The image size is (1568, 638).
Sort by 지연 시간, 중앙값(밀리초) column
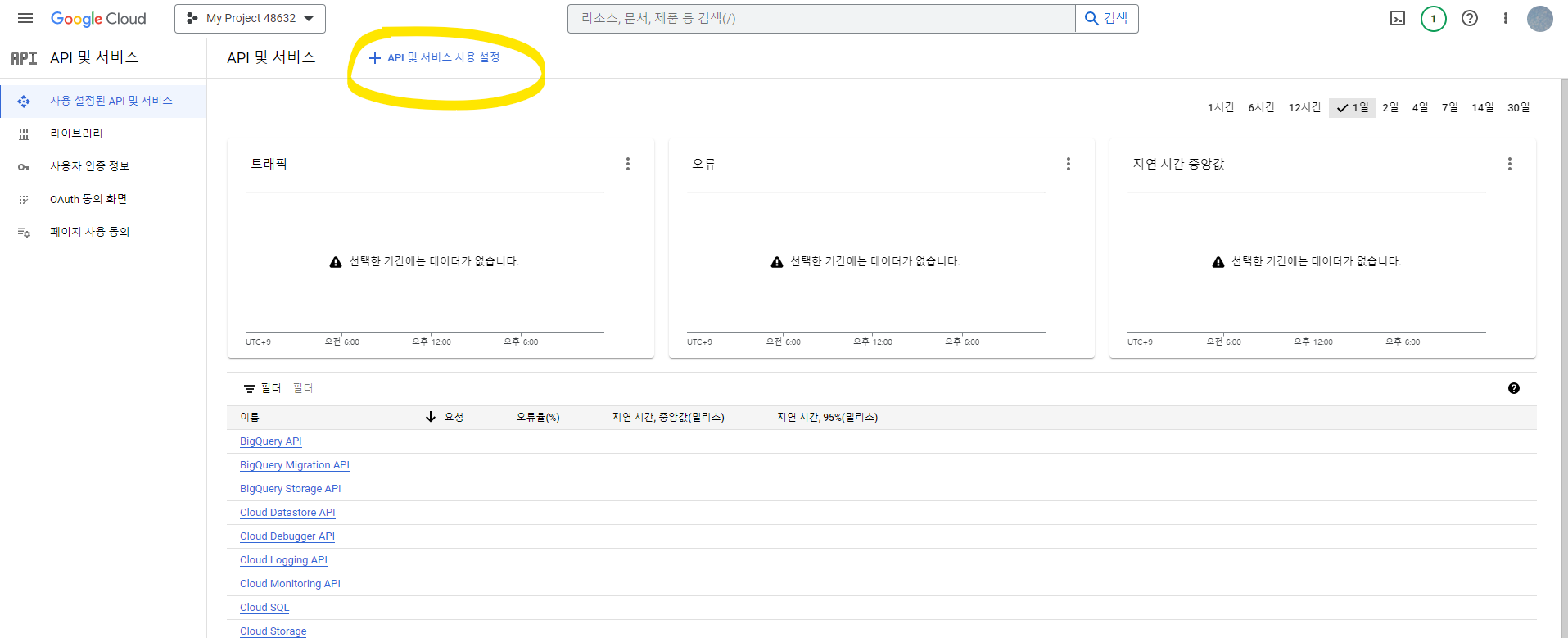668,417
